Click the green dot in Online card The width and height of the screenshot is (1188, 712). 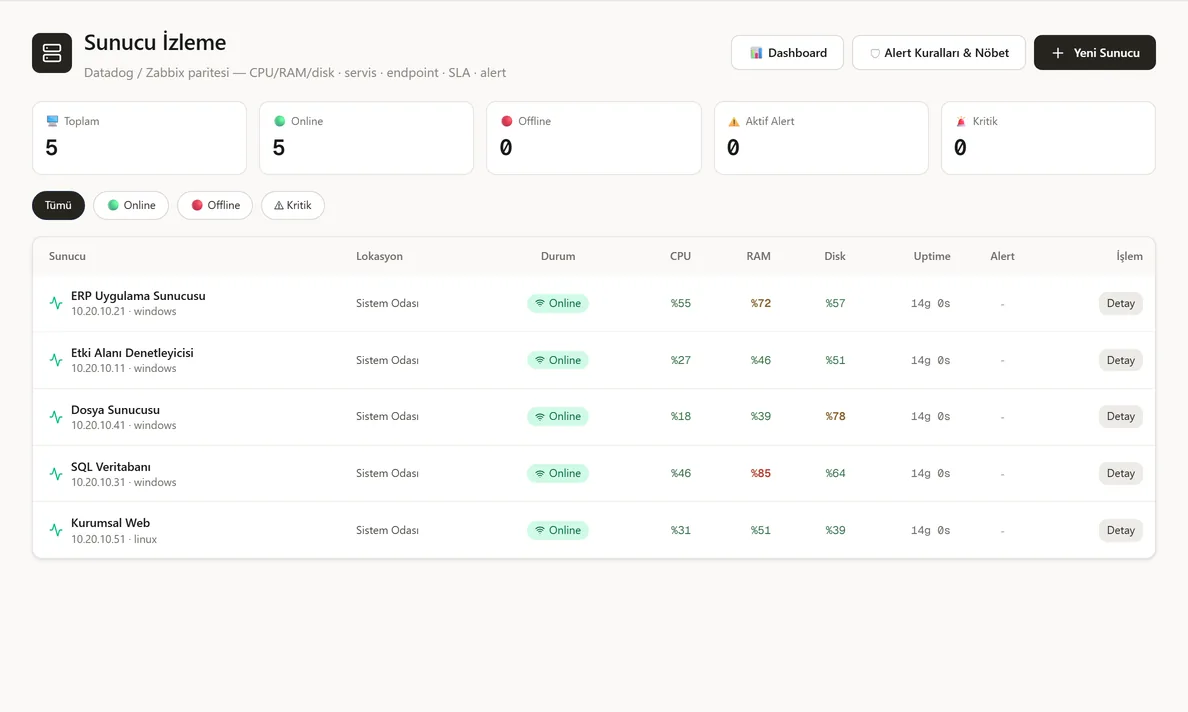coord(280,121)
